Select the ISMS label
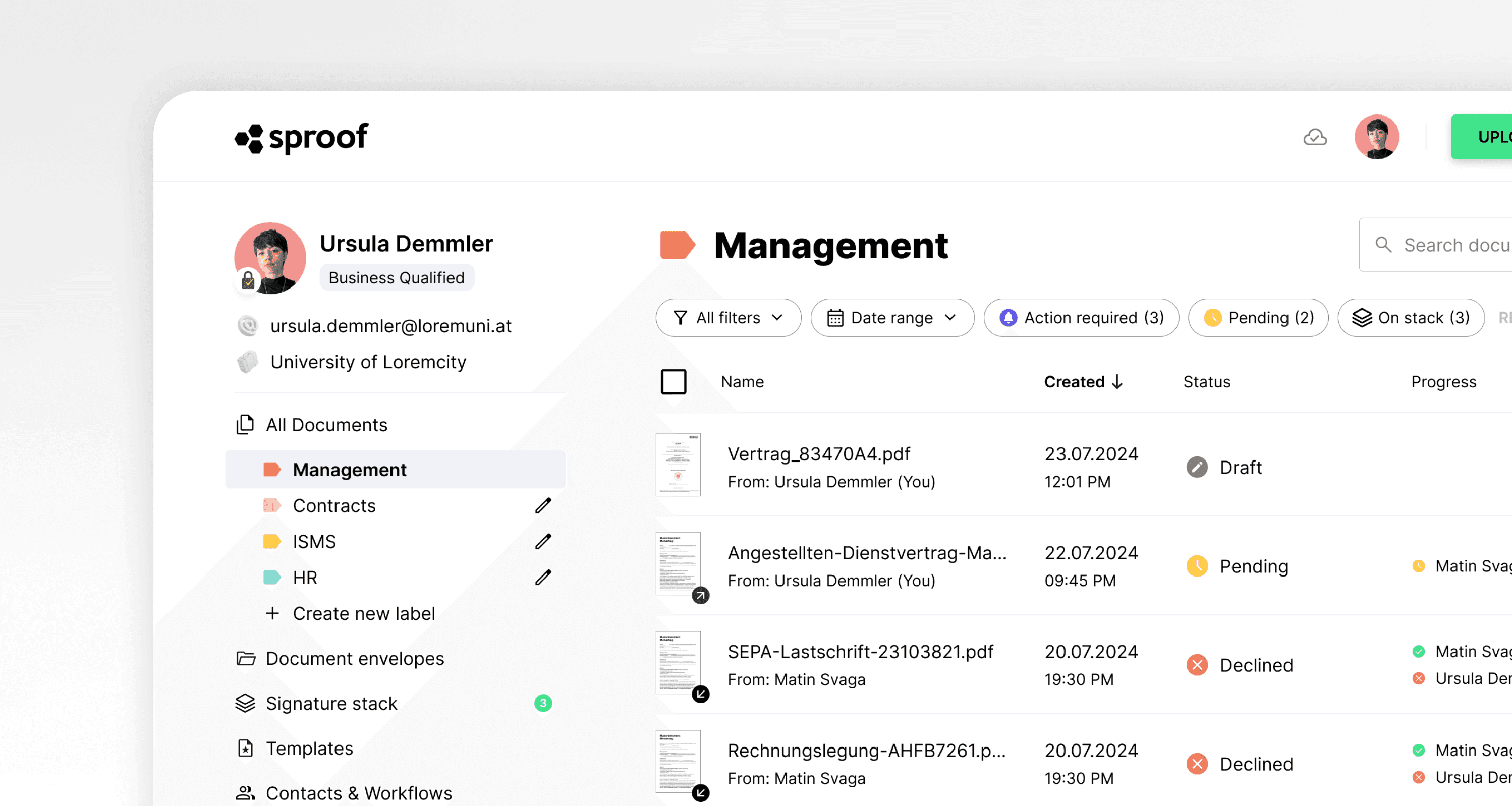This screenshot has height=806, width=1512. click(x=314, y=541)
